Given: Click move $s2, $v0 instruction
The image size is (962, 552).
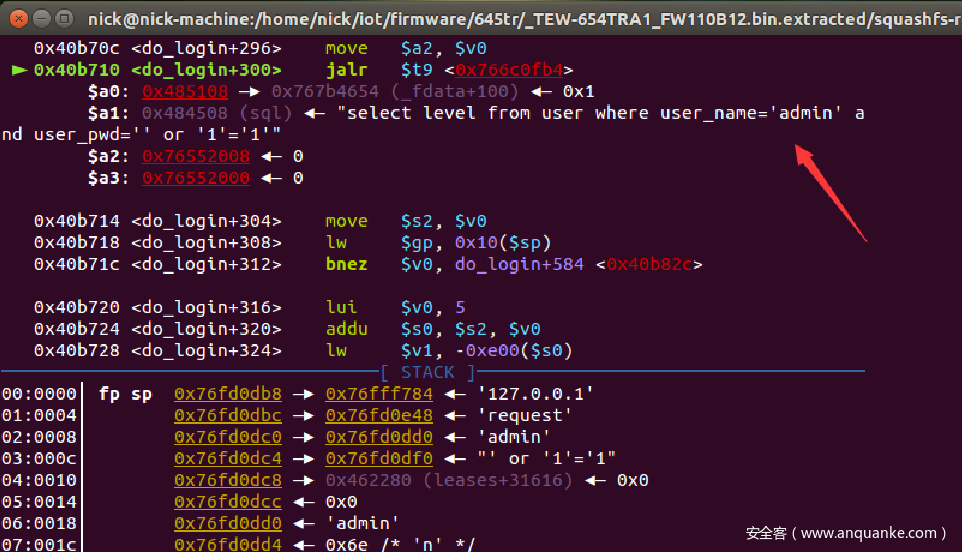Looking at the screenshot, I should pos(406,221).
